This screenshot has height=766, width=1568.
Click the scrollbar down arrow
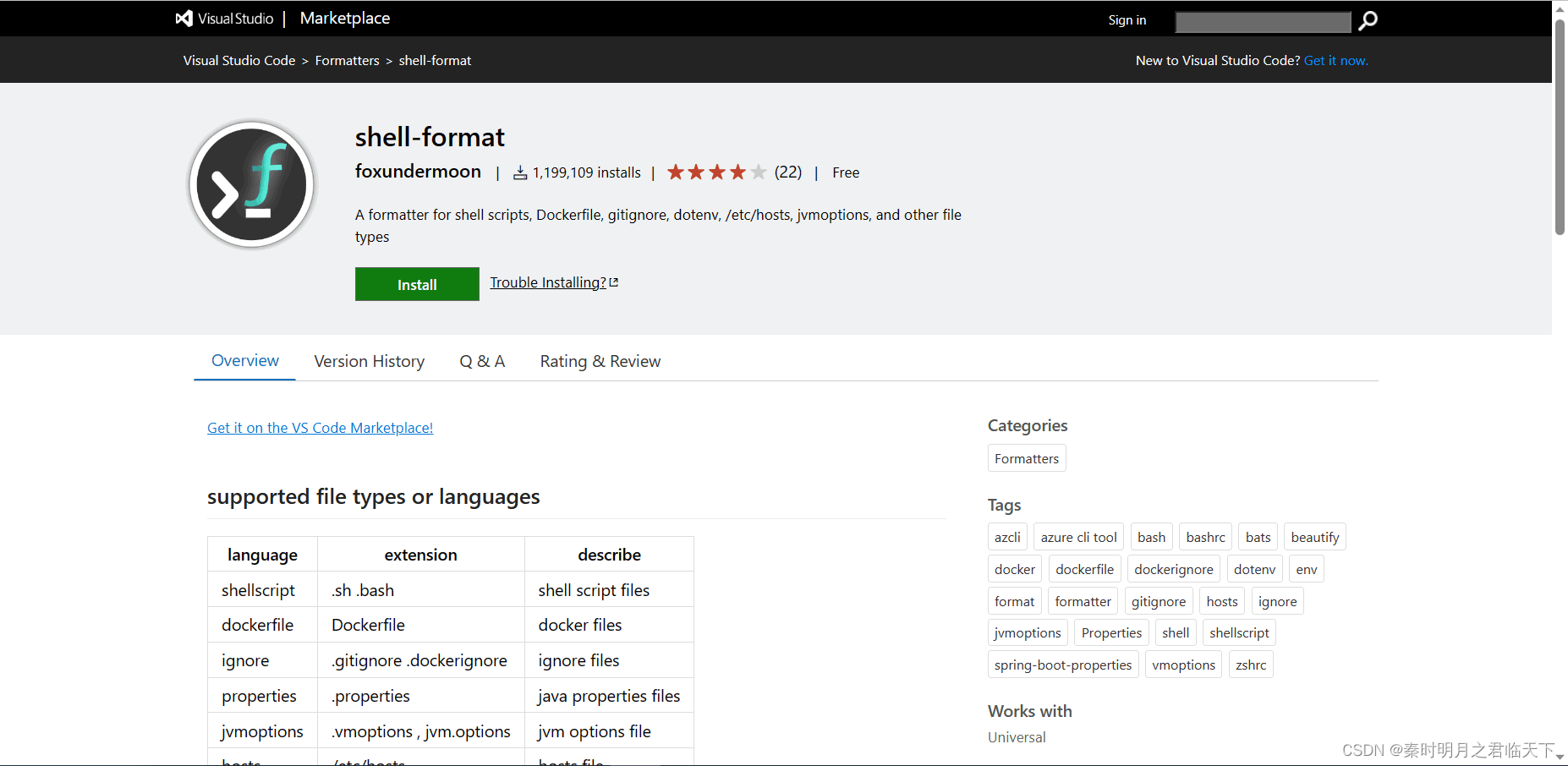pos(1560,758)
